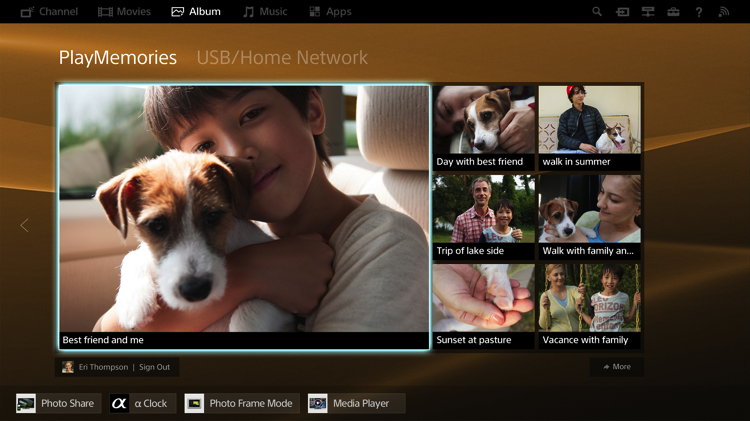The height and width of the screenshot is (421, 750).
Task: Open the Walk with family an... album
Action: (x=590, y=217)
